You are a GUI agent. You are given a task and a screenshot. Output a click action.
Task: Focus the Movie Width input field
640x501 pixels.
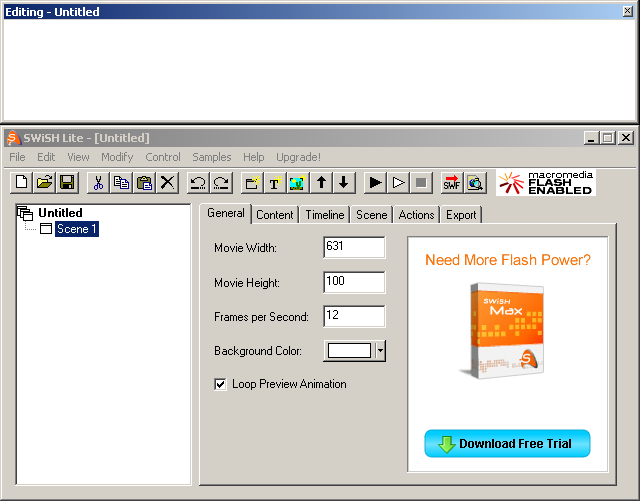[354, 247]
